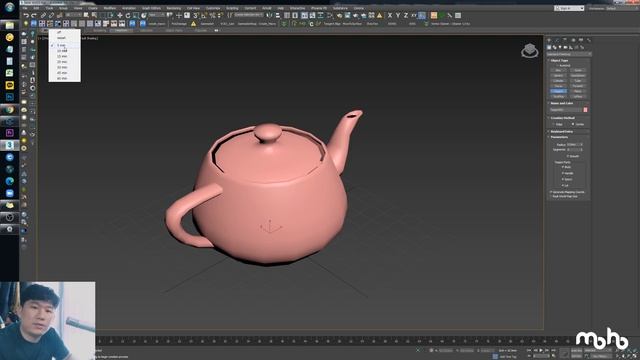Open the Modify tab in command panel

tap(557, 40)
